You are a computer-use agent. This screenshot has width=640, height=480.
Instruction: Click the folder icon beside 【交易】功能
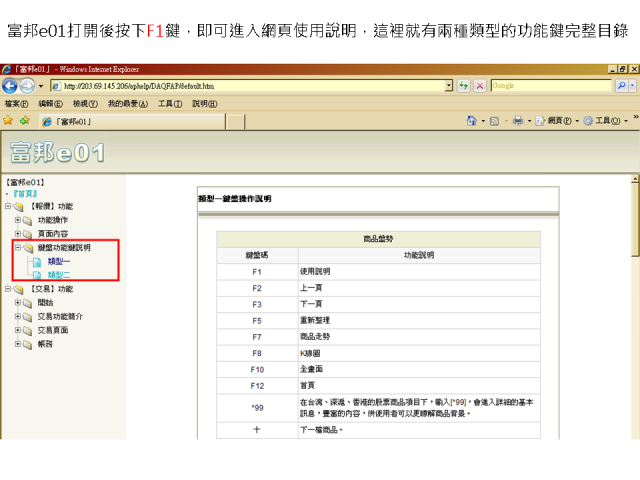click(19, 290)
